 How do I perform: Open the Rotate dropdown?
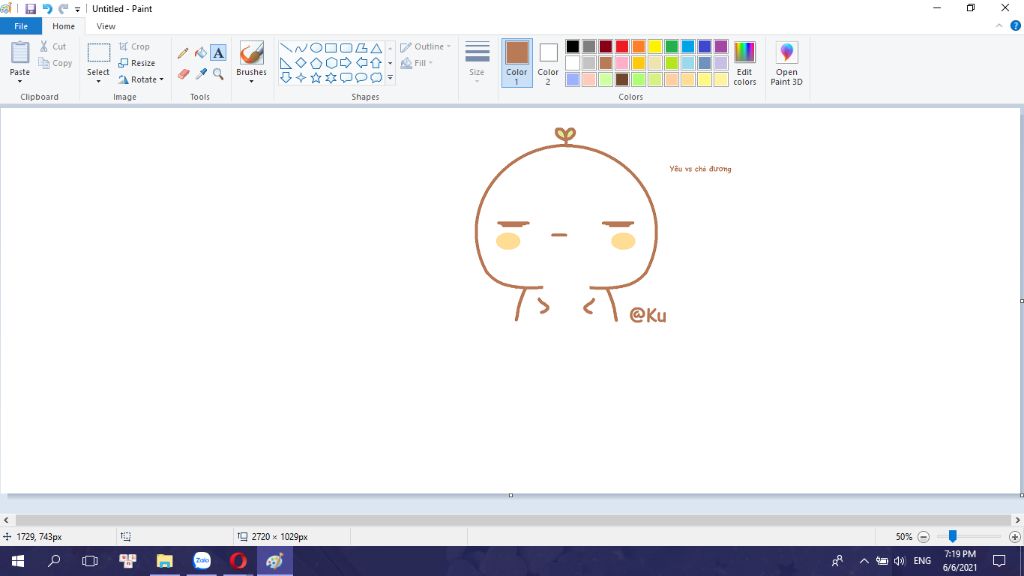click(141, 80)
